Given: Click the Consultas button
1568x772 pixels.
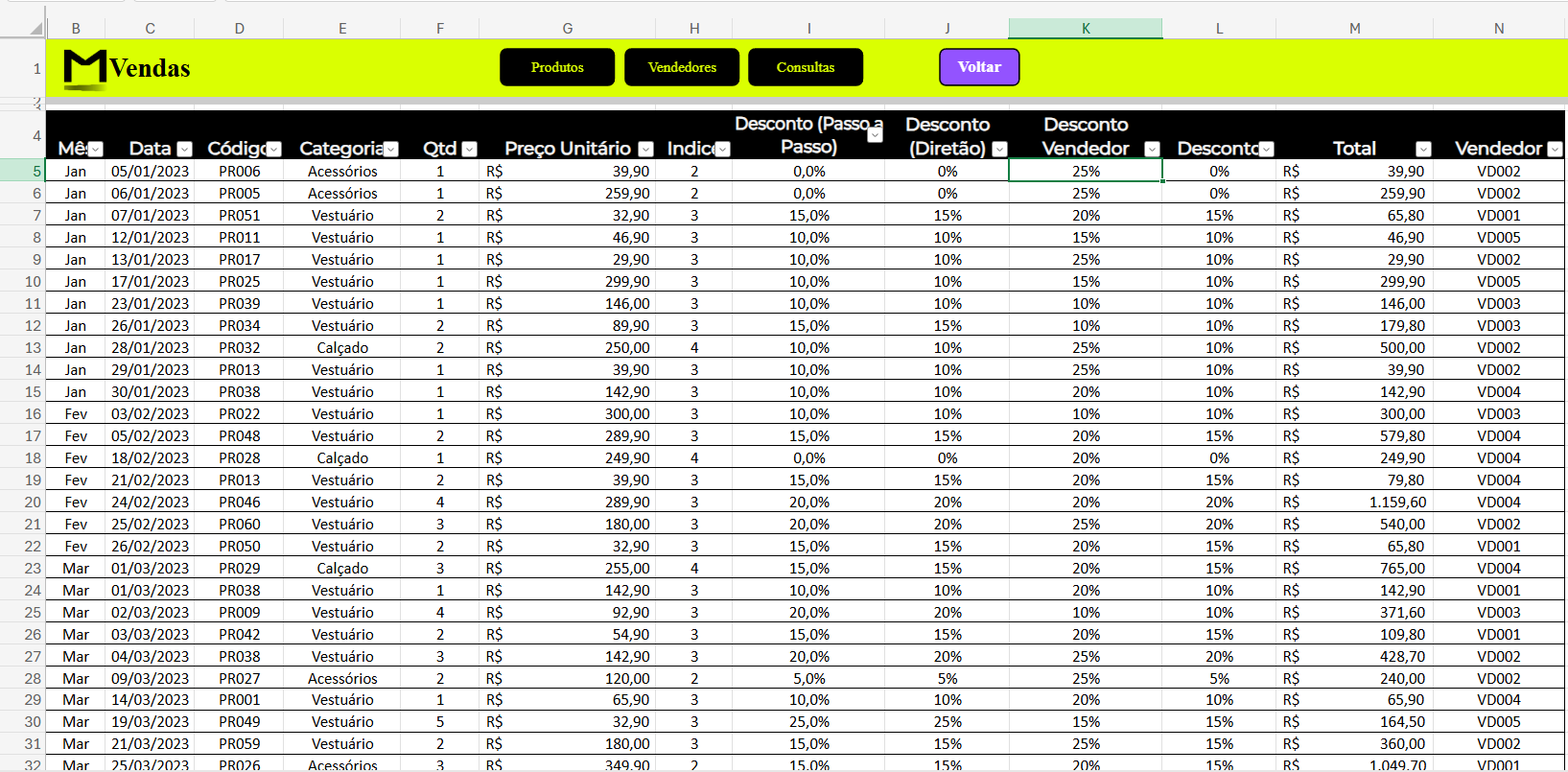Looking at the screenshot, I should (806, 67).
